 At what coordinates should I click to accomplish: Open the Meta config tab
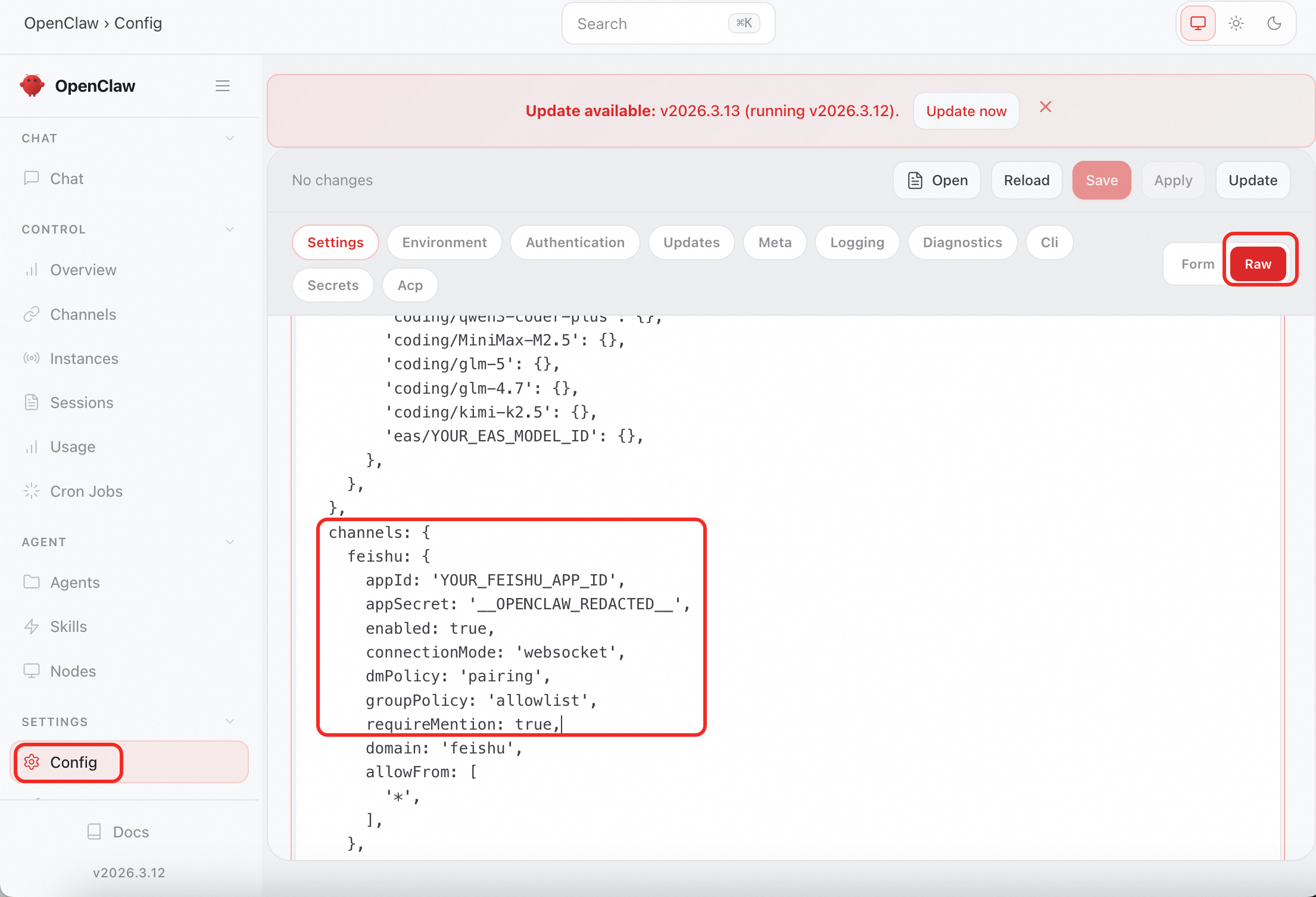click(775, 242)
